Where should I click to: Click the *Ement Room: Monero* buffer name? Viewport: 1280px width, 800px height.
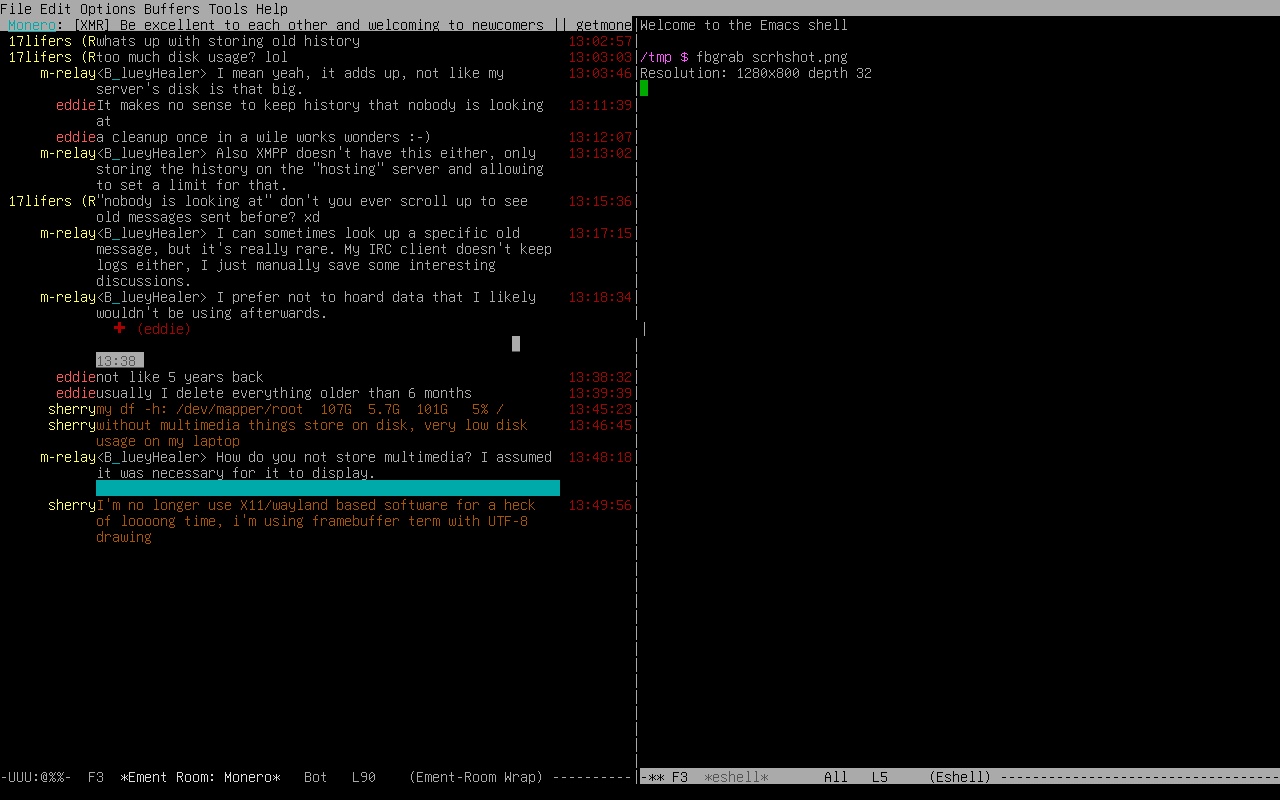click(x=200, y=777)
